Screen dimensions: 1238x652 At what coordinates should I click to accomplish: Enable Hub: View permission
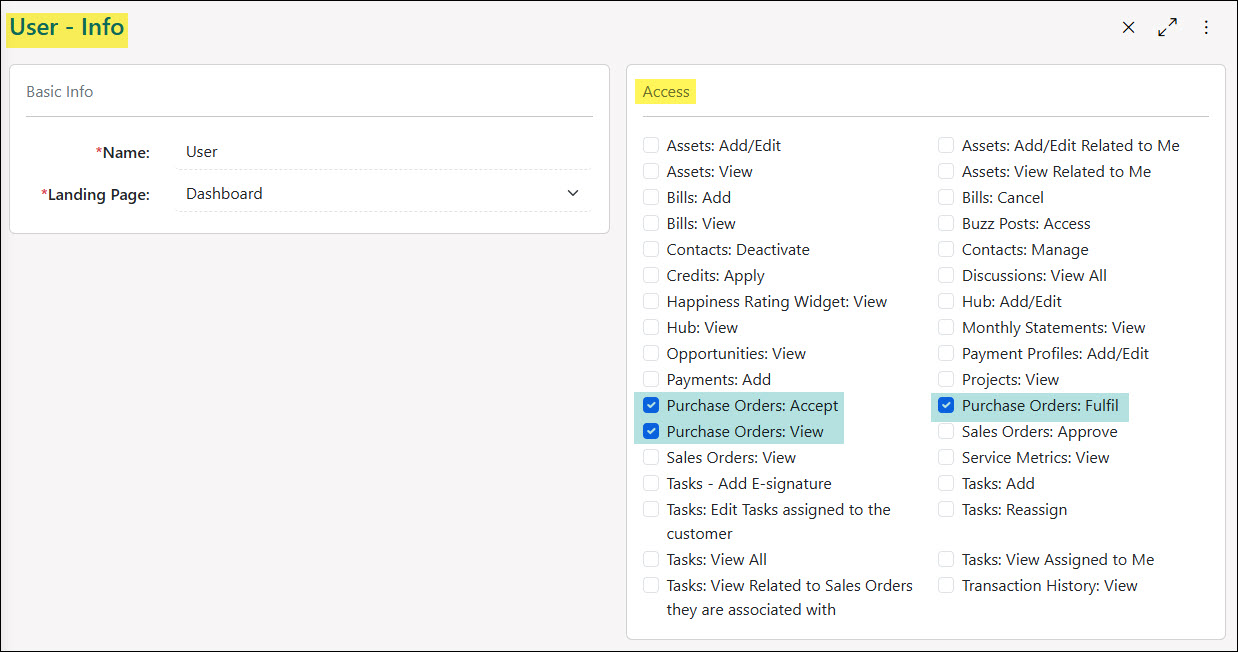[651, 327]
